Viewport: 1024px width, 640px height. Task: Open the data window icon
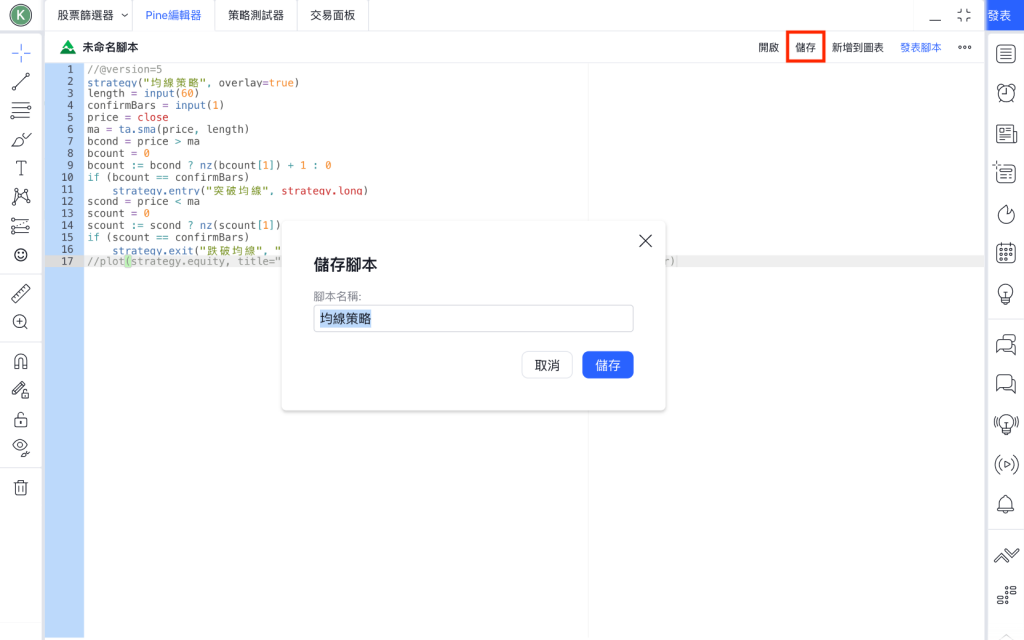(x=1006, y=173)
